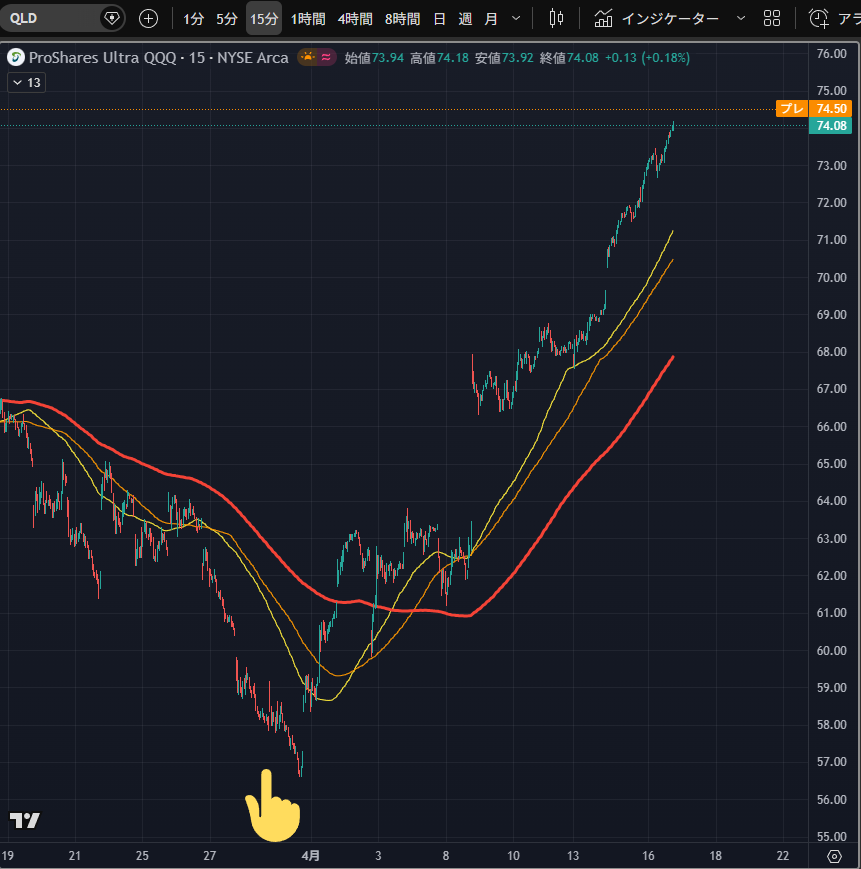
Task: Switch to the 1時間 timeframe
Action: coord(309,19)
